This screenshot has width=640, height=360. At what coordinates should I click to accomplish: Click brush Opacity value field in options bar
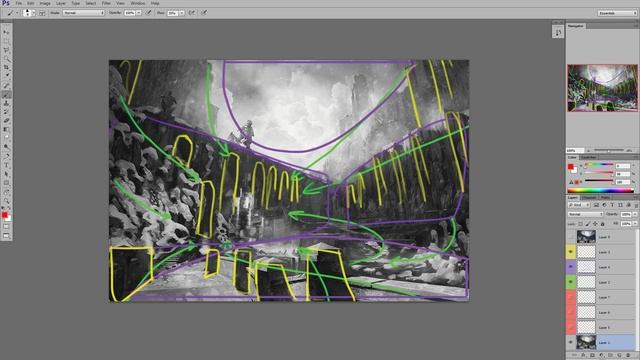pos(130,13)
